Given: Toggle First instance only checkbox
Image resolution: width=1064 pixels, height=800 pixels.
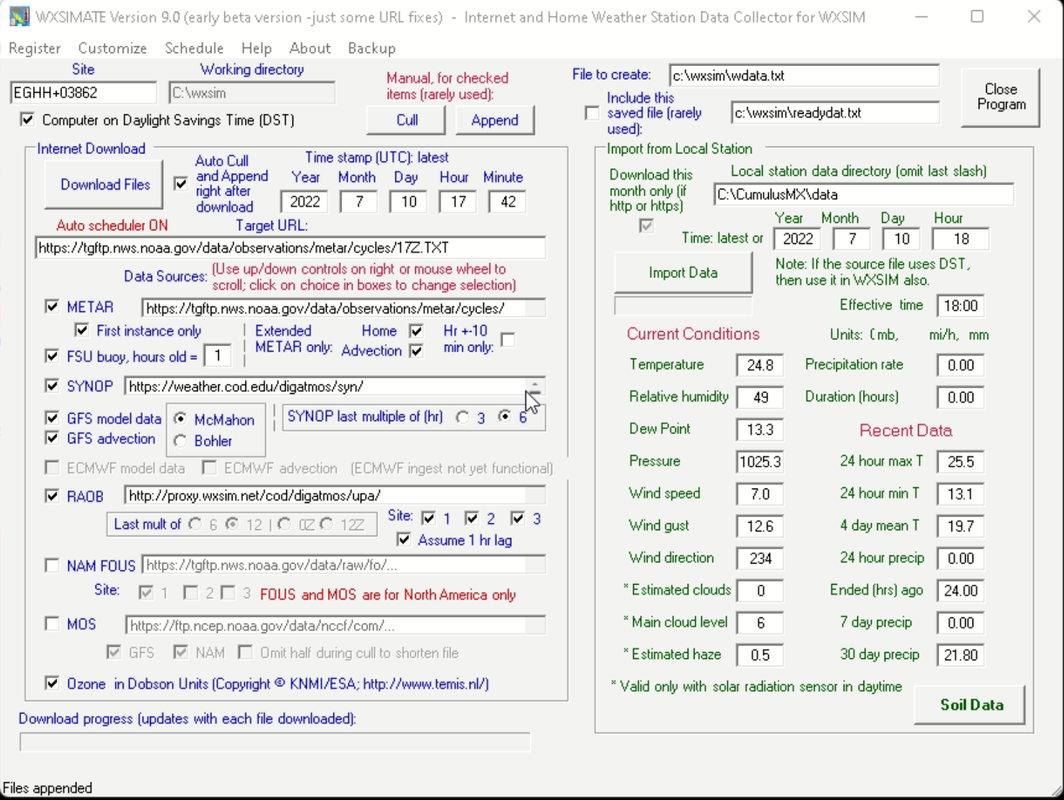Looking at the screenshot, I should click(81, 330).
